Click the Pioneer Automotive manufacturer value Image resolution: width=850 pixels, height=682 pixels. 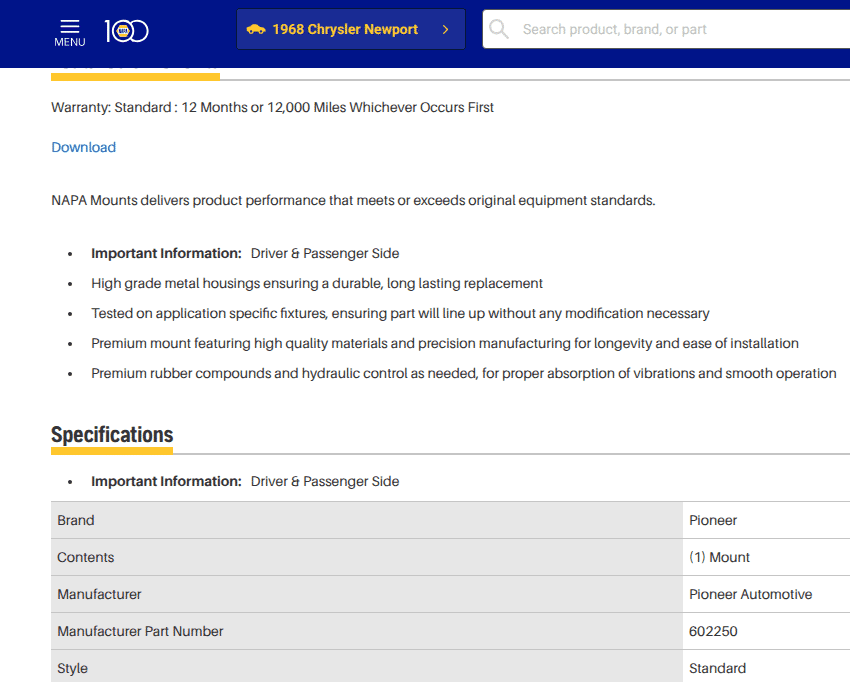tap(750, 594)
